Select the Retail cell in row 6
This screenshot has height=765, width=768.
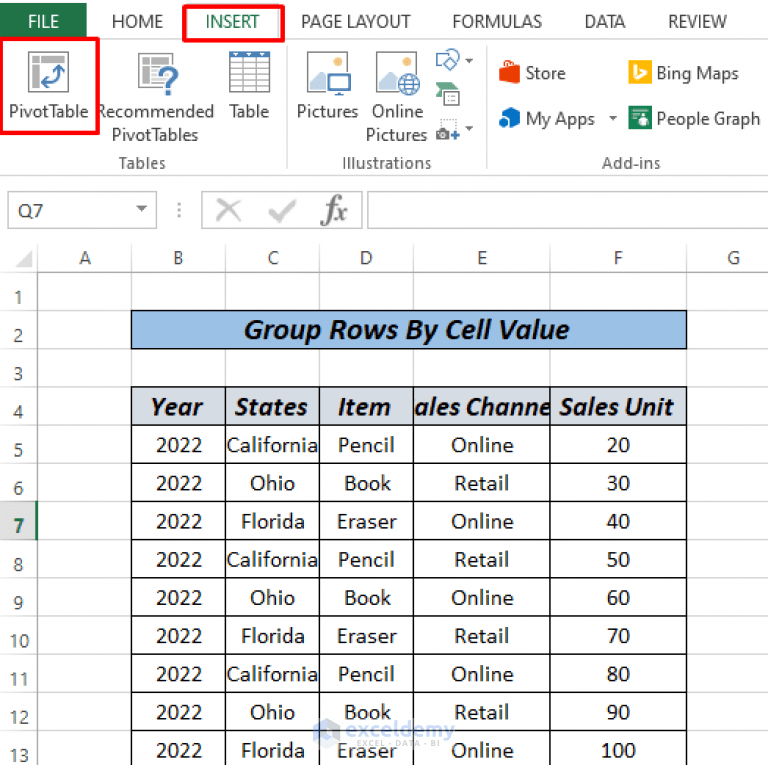[482, 483]
